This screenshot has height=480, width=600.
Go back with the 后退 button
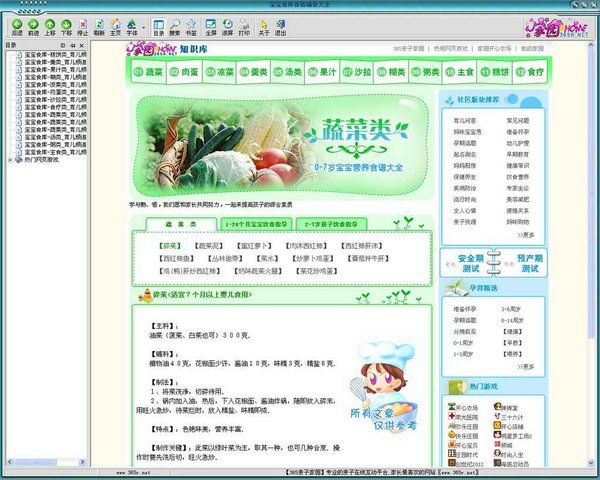point(17,27)
